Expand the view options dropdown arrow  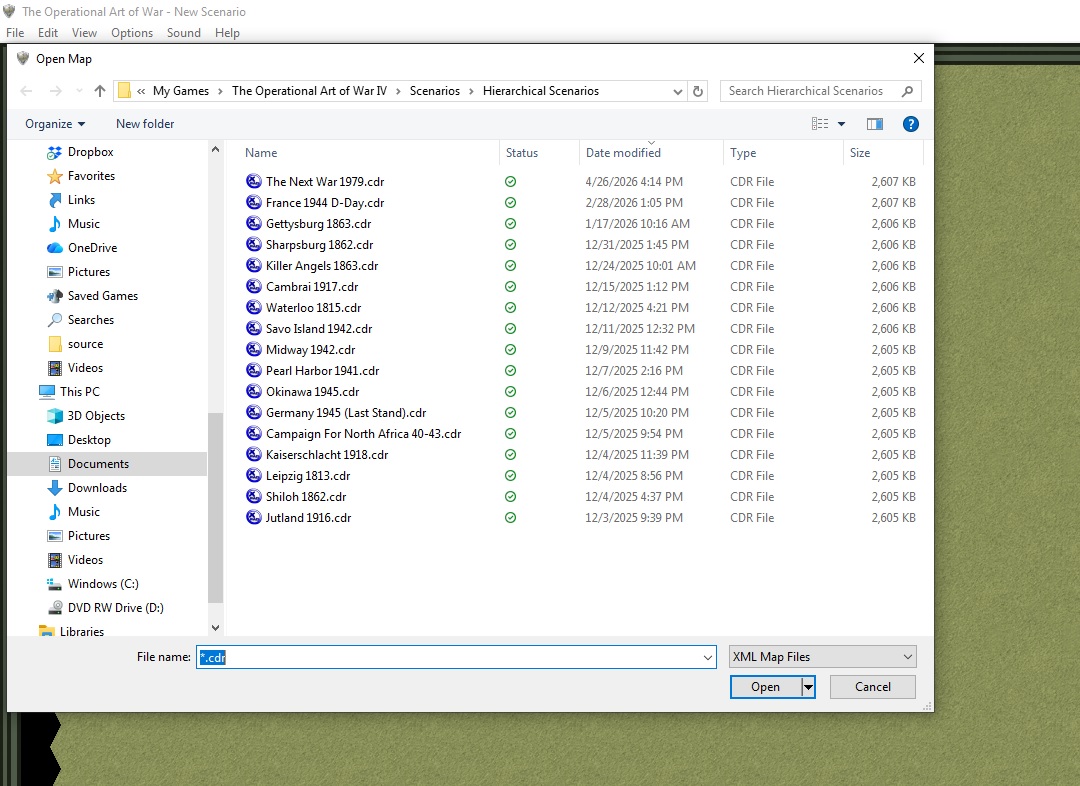tap(841, 124)
